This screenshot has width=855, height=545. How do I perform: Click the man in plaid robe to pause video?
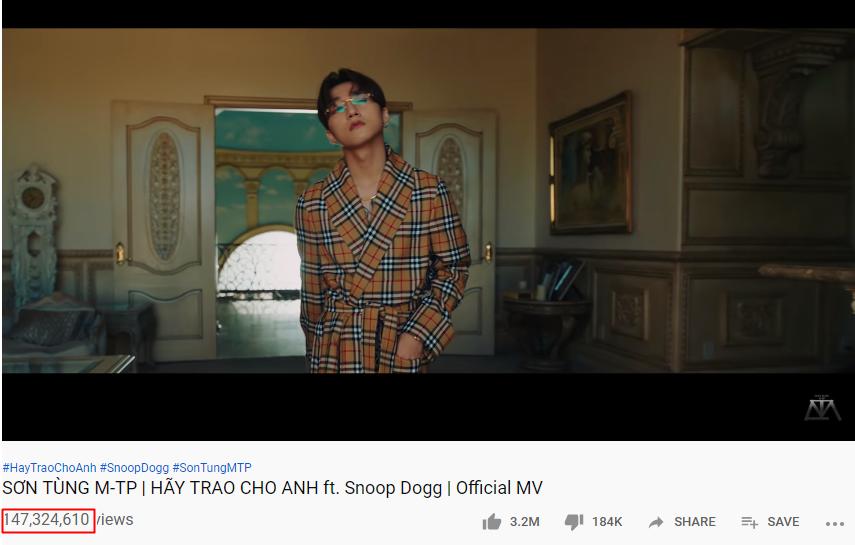380,229
